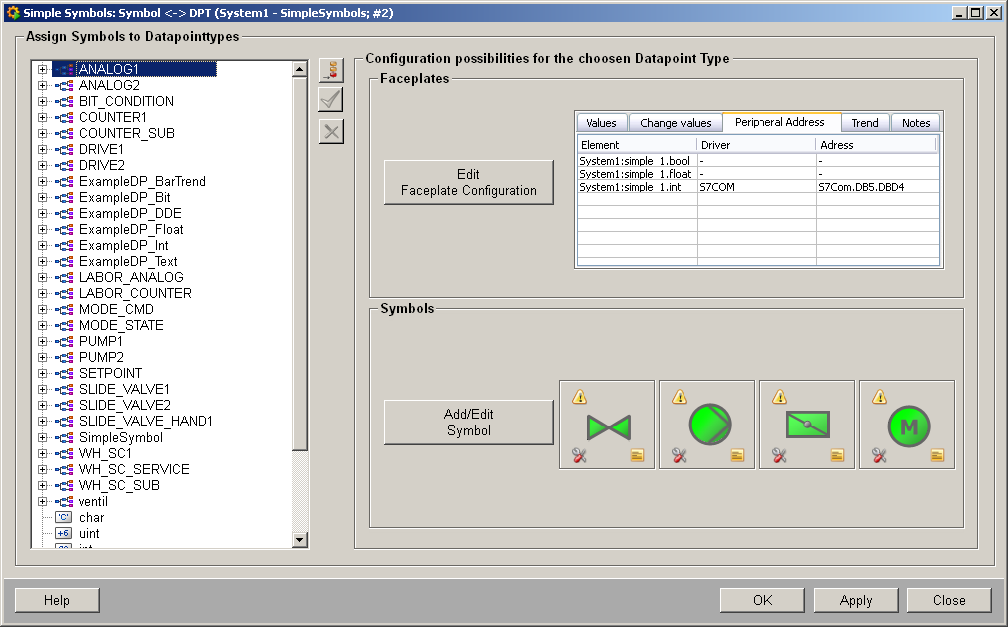Click the tools icon on the pump symbol tile
This screenshot has width=1008, height=627.
tap(679, 455)
